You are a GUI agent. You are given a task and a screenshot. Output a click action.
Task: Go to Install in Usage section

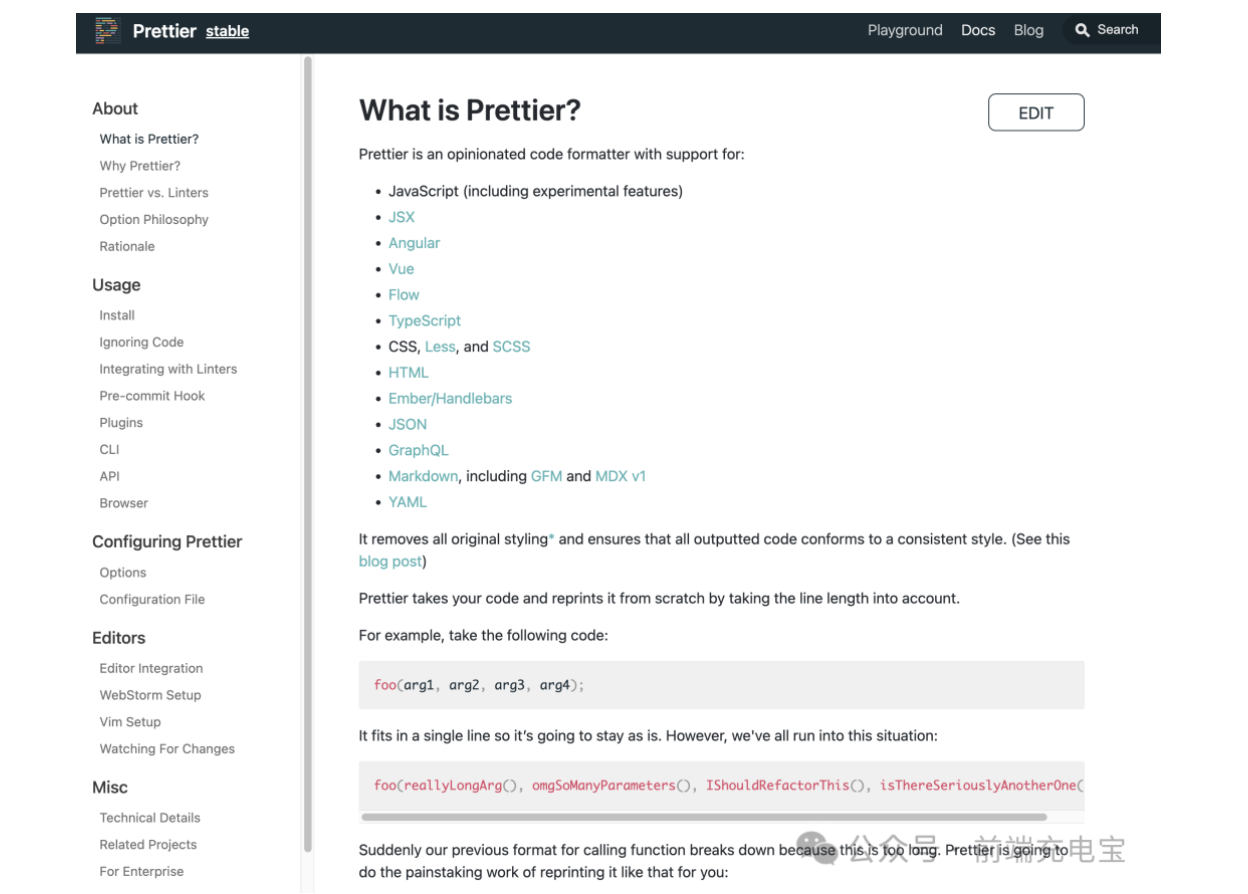tap(117, 315)
